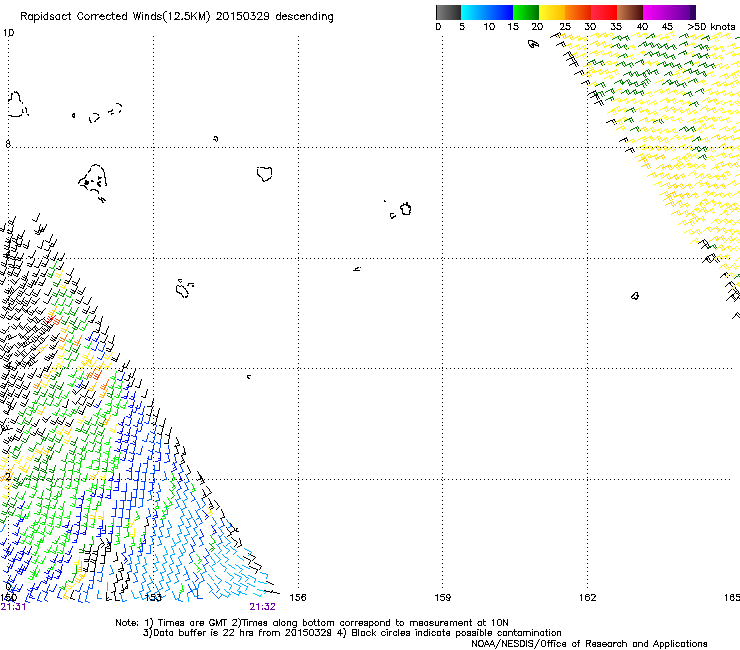The image size is (740, 650).
Task: Click the '30' legend label
Action: 590,27
